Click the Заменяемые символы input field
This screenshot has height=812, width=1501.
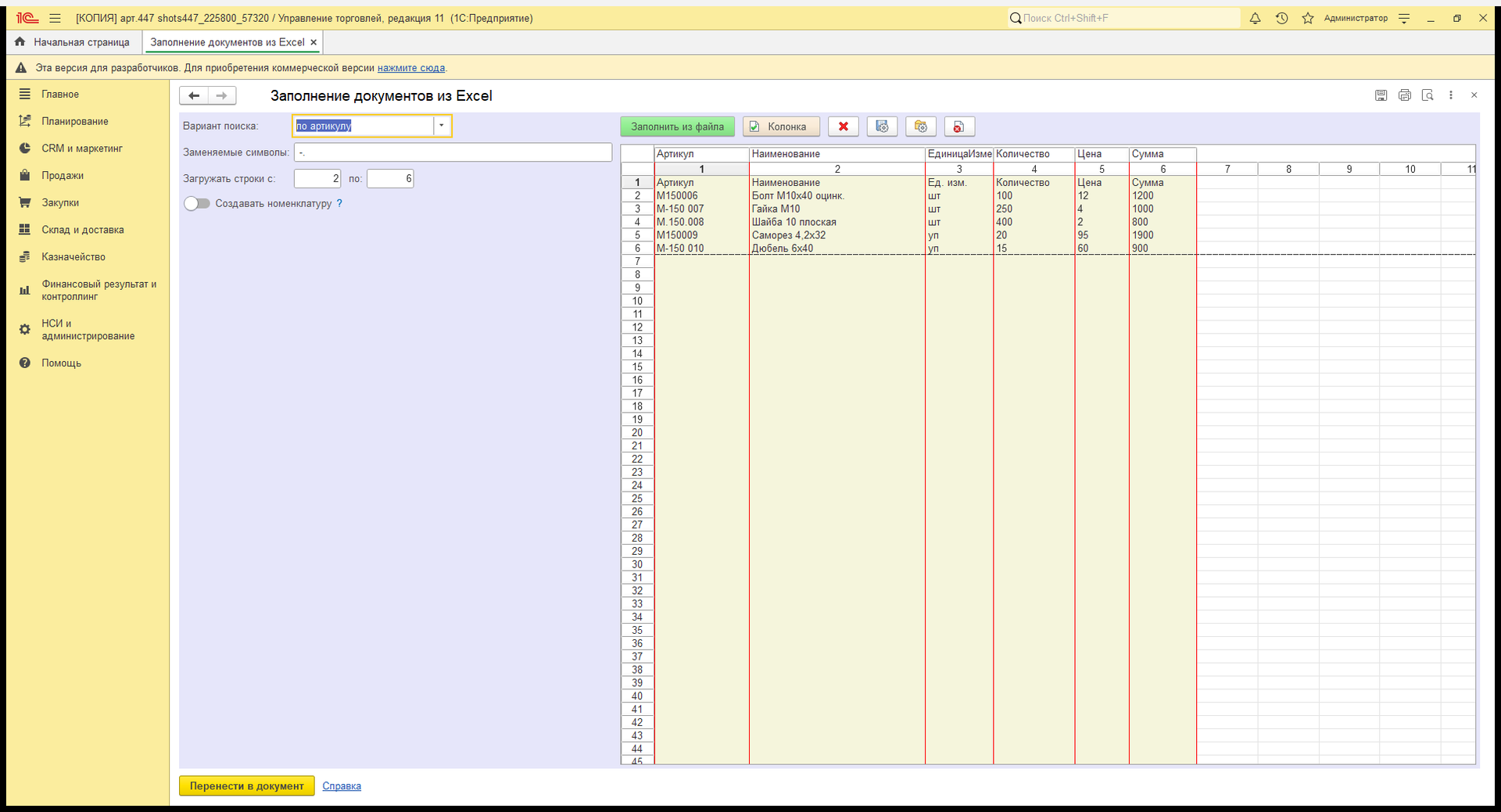[453, 152]
